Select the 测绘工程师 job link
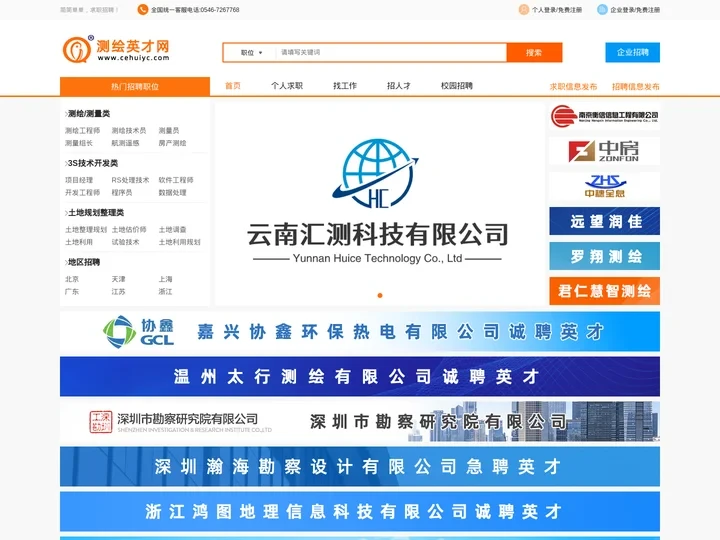The width and height of the screenshot is (720, 540). (83, 130)
